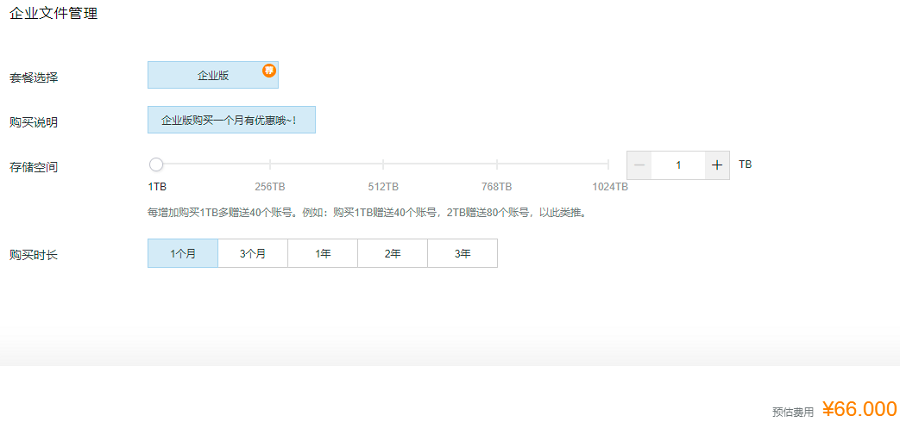Click the 企业文件管理 page title
The image size is (900, 422).
coord(54,14)
